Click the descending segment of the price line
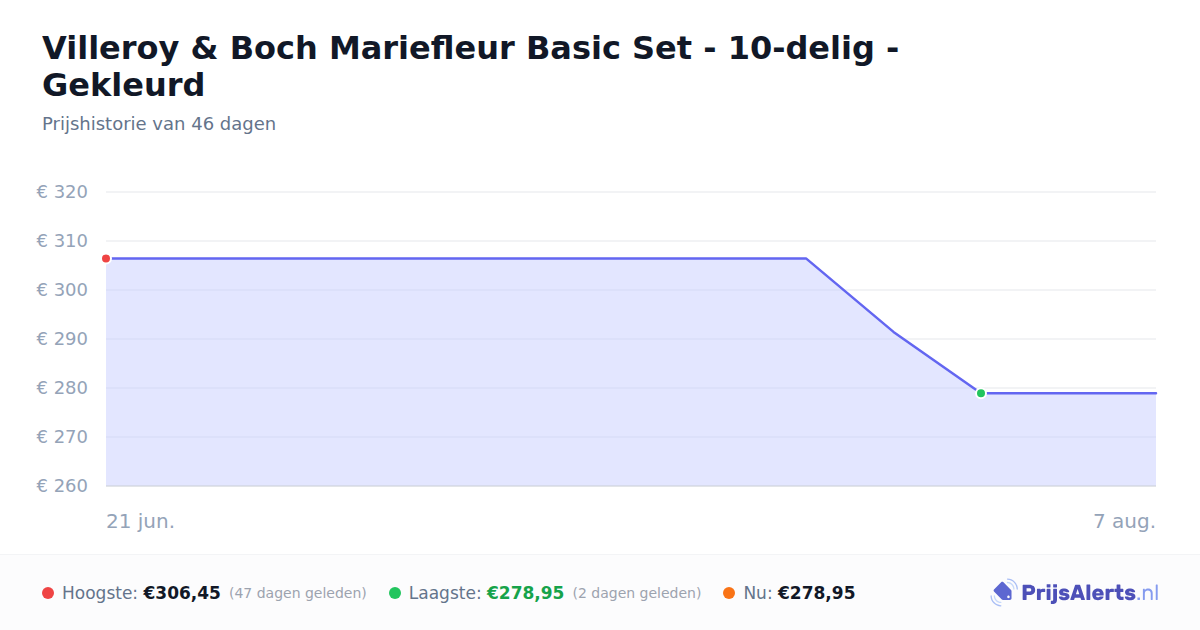The width and height of the screenshot is (1200, 630). point(893,331)
